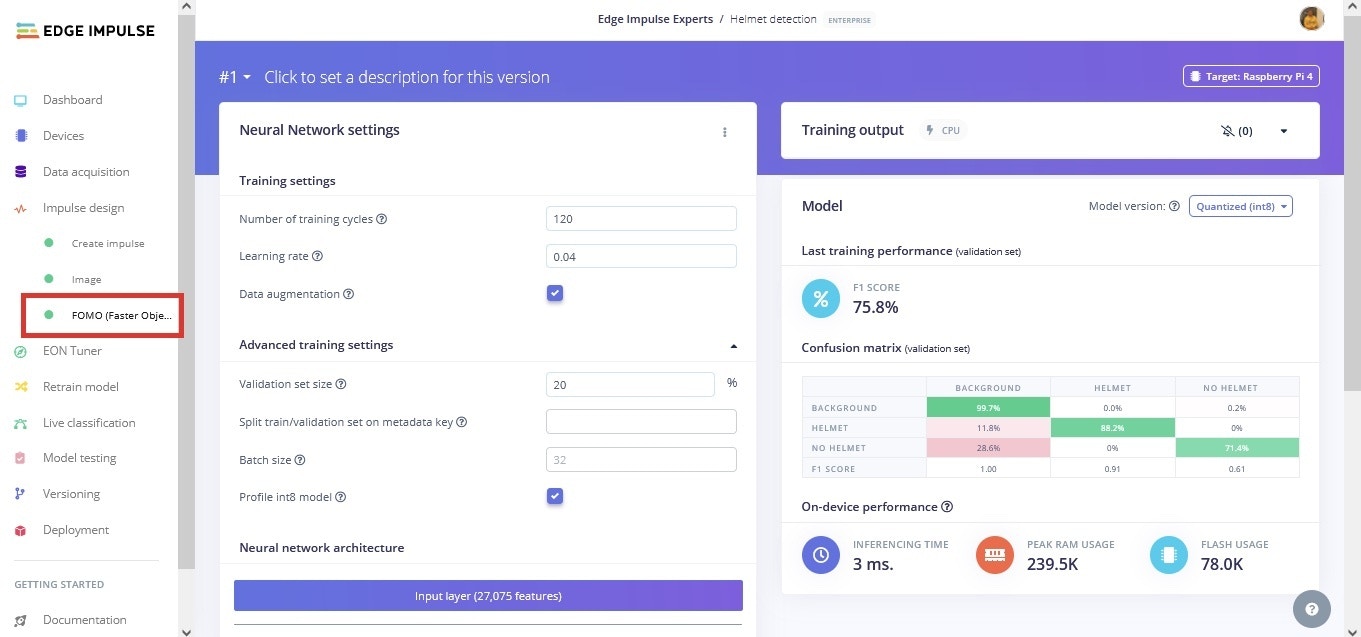Open Impulse design section
The width and height of the screenshot is (1361, 637).
[x=83, y=208]
